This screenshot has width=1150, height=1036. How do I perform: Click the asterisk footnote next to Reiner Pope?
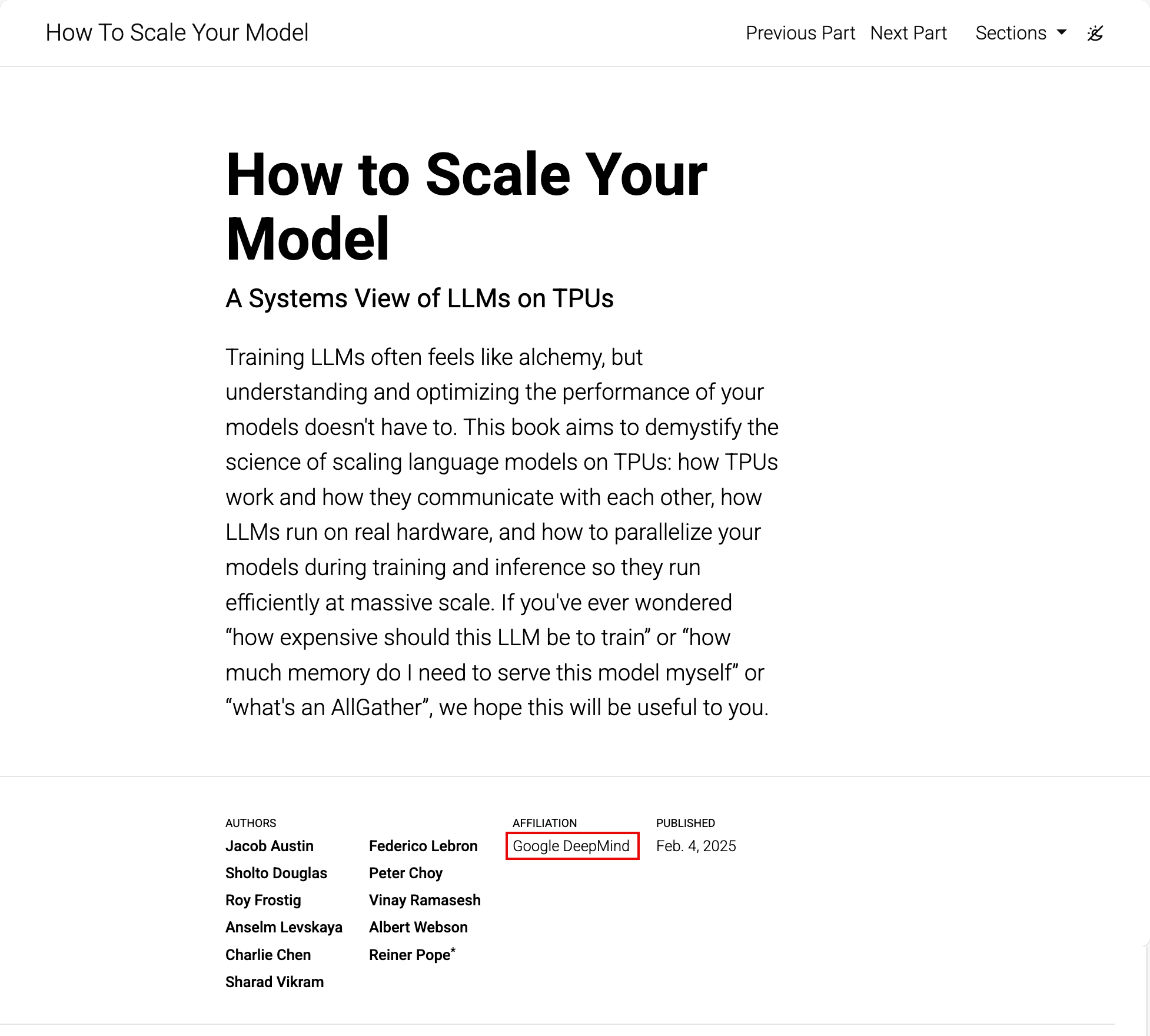pos(453,950)
